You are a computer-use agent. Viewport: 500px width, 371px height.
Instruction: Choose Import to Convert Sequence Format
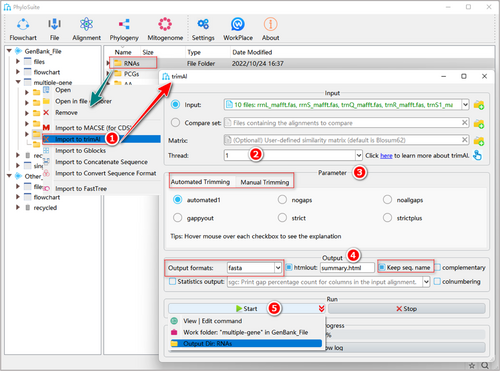[106, 173]
